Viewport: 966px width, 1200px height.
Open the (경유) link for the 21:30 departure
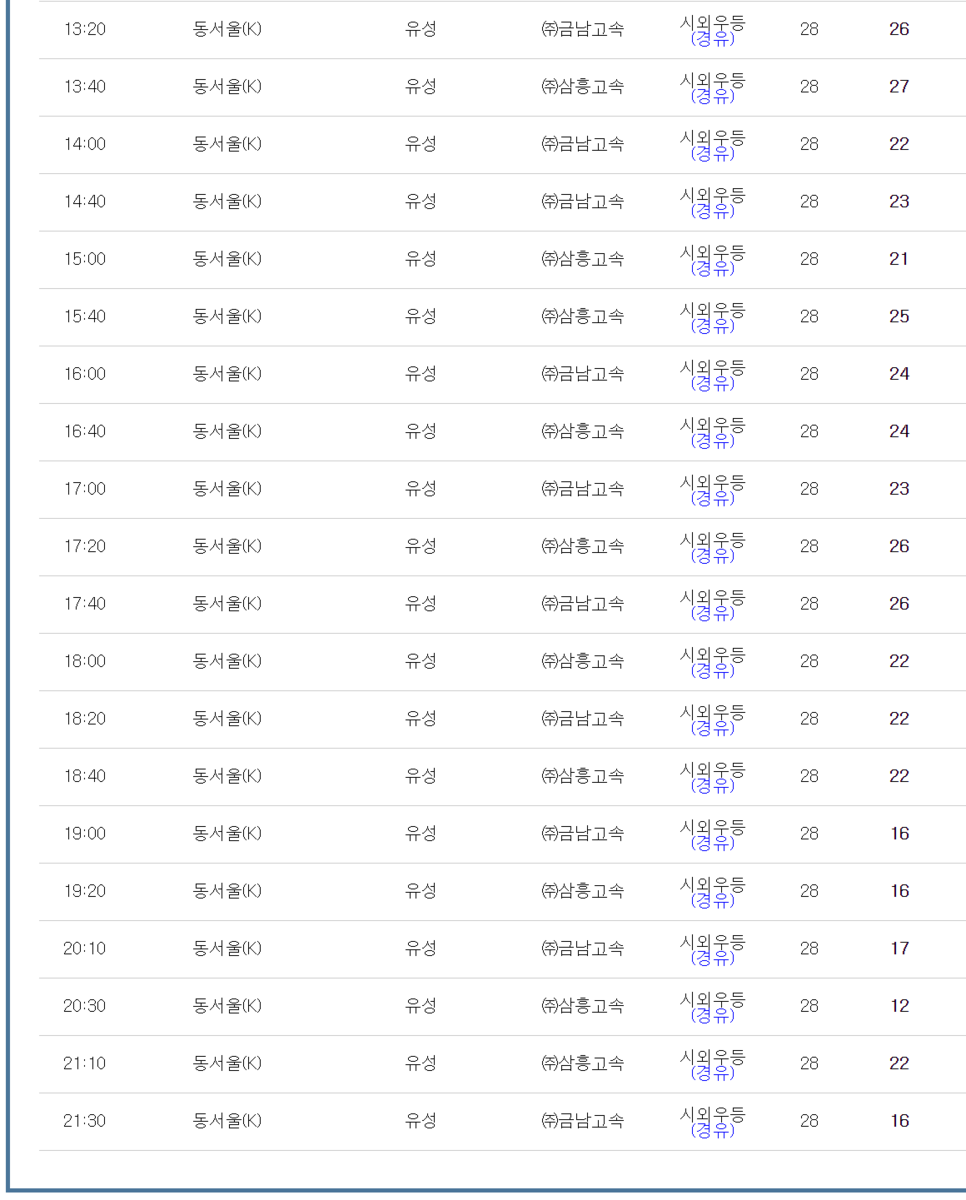pos(712,1132)
